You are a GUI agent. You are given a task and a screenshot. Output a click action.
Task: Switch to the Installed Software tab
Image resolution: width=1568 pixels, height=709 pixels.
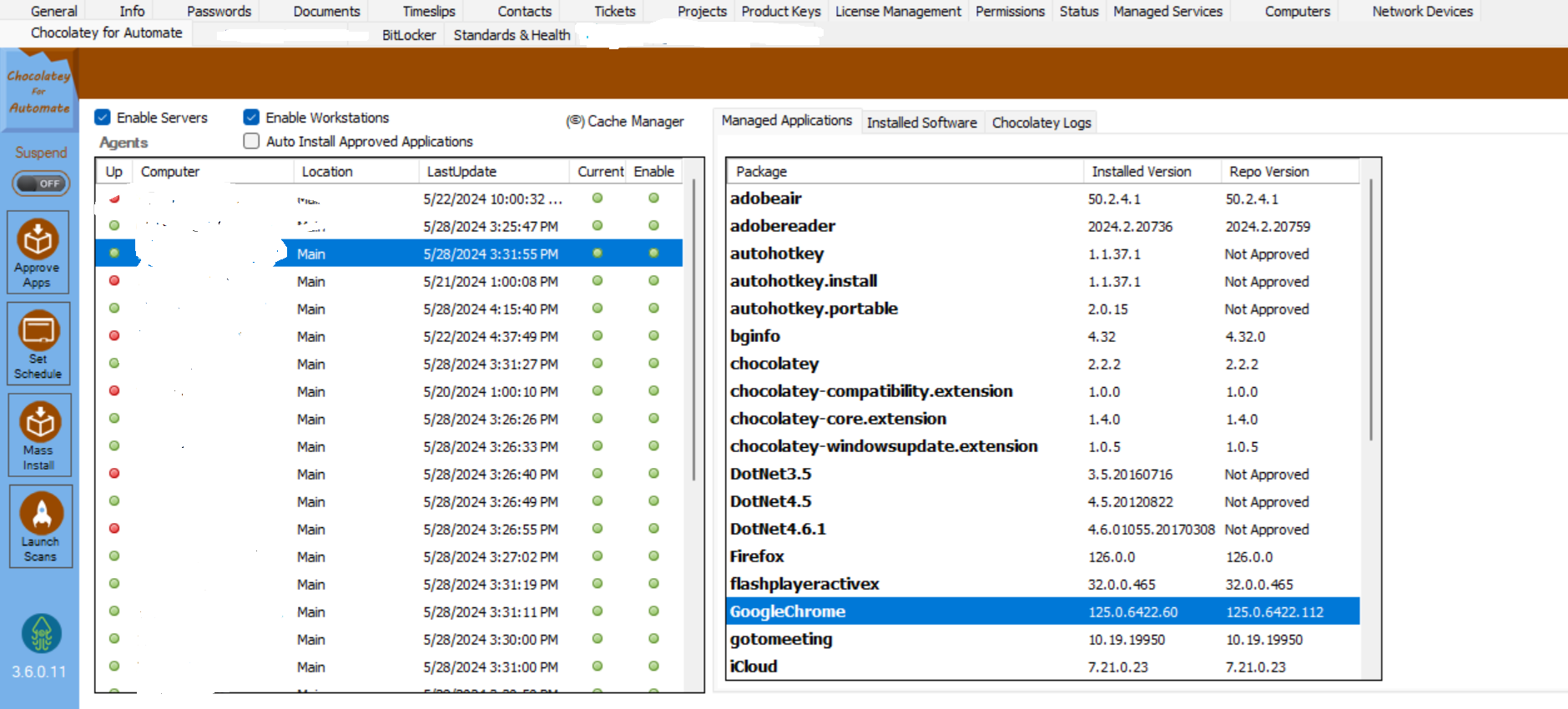pos(921,123)
